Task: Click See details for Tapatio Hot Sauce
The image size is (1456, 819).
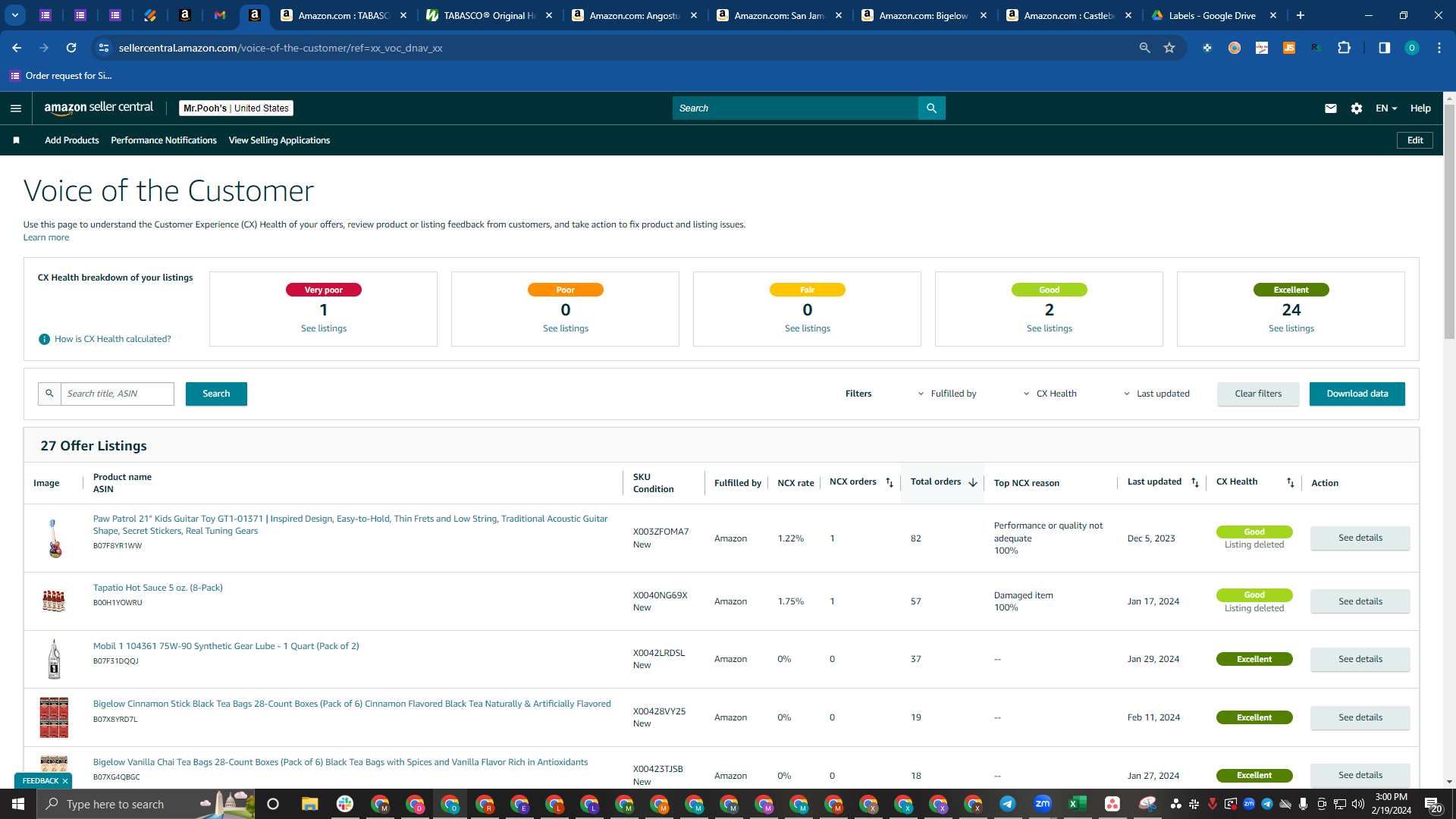Action: pyautogui.click(x=1360, y=601)
